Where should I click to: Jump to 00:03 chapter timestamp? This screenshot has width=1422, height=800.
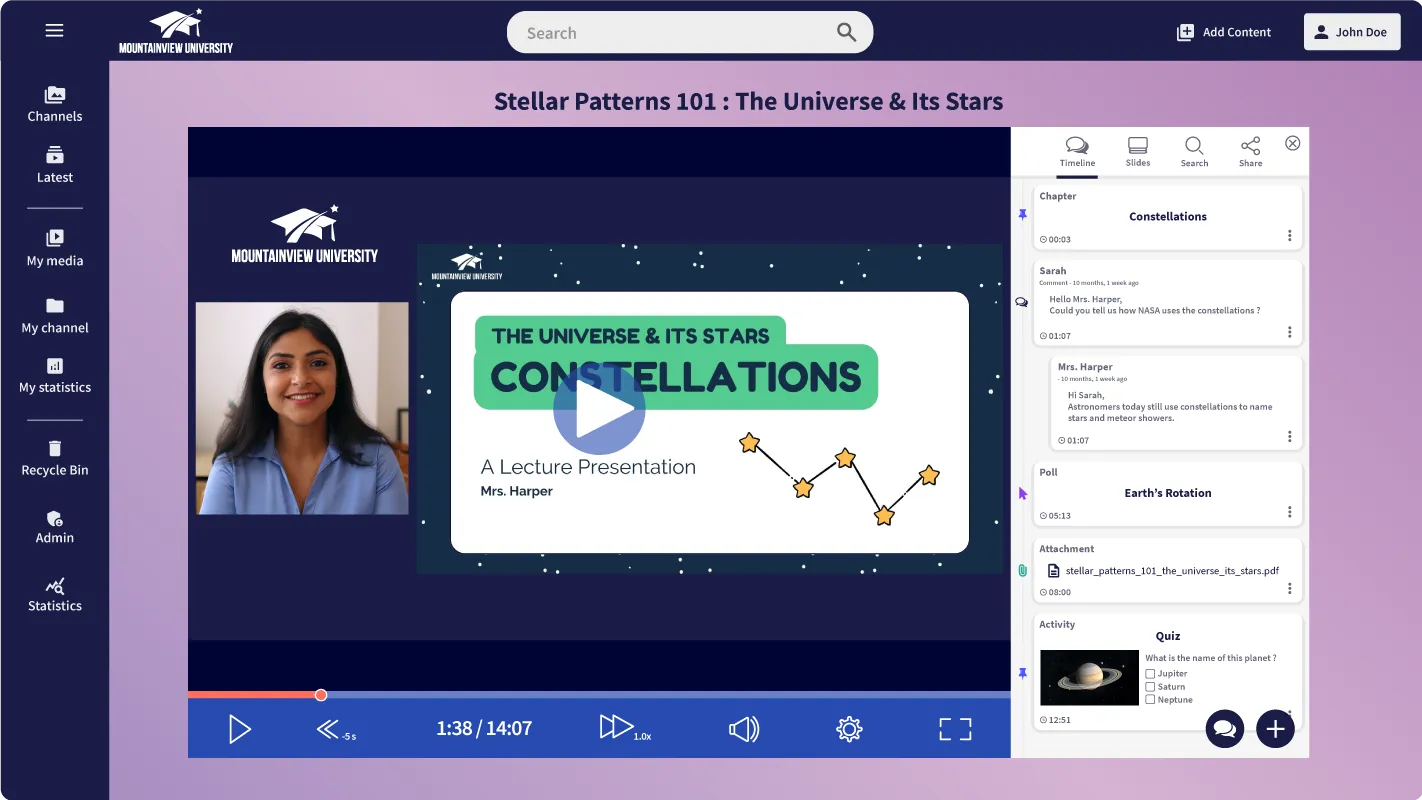coord(1055,240)
